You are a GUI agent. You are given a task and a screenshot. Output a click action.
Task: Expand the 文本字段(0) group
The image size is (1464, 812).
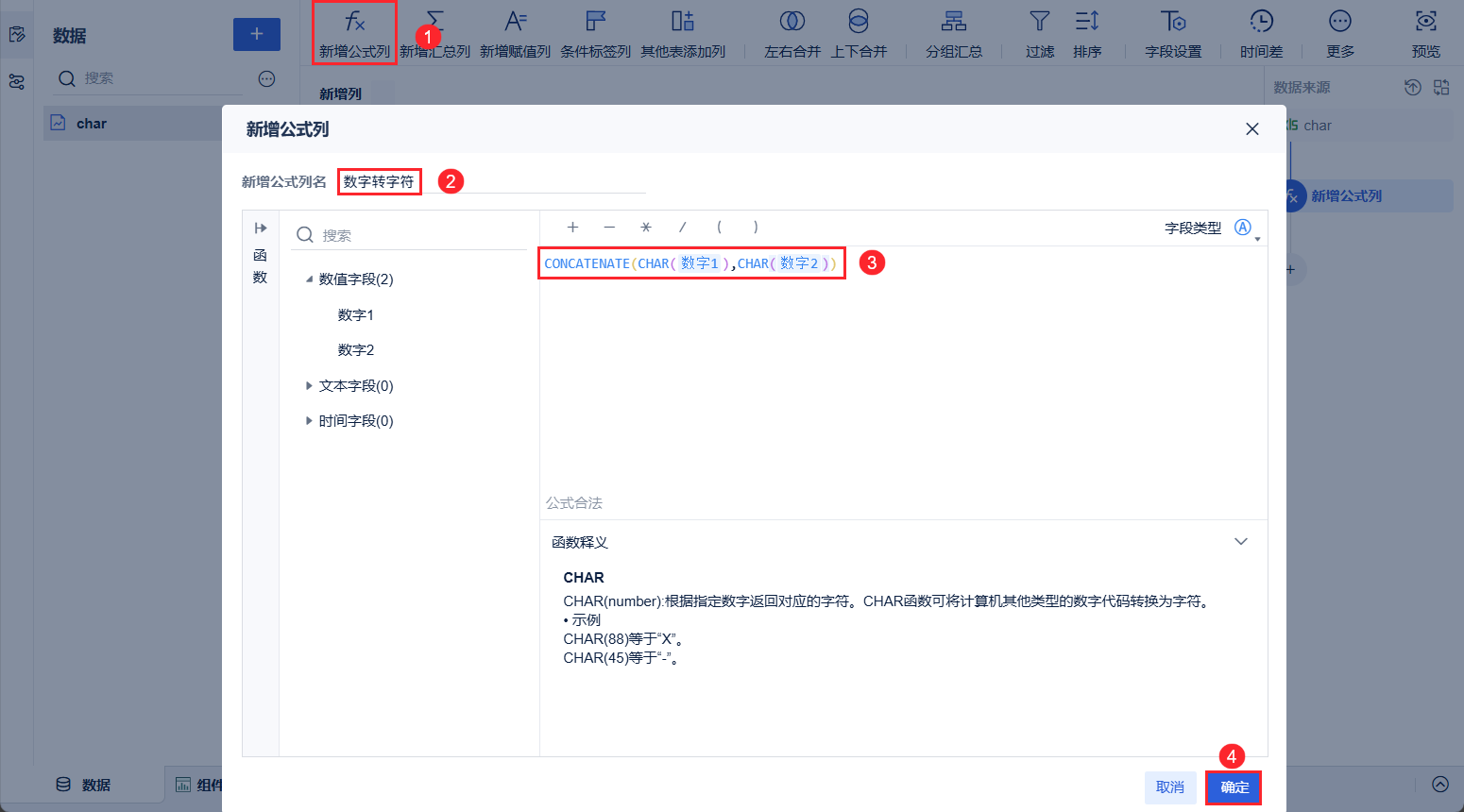point(309,385)
